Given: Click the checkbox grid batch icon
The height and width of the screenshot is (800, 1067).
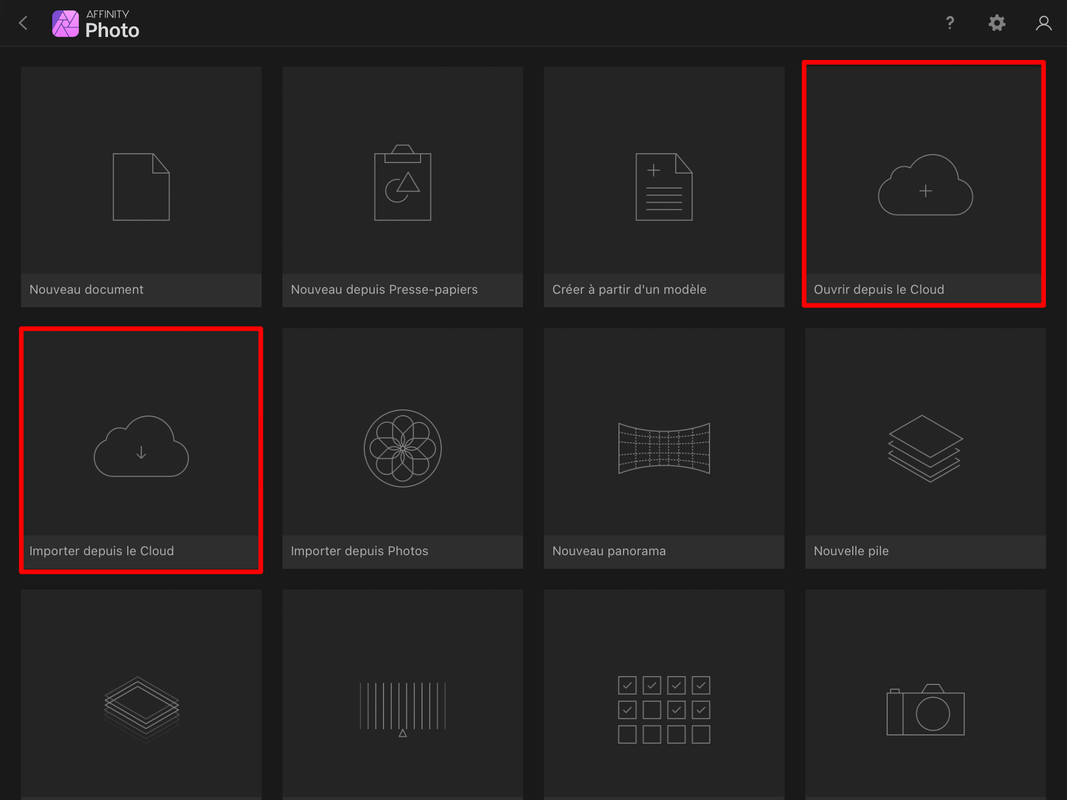Looking at the screenshot, I should (x=664, y=710).
